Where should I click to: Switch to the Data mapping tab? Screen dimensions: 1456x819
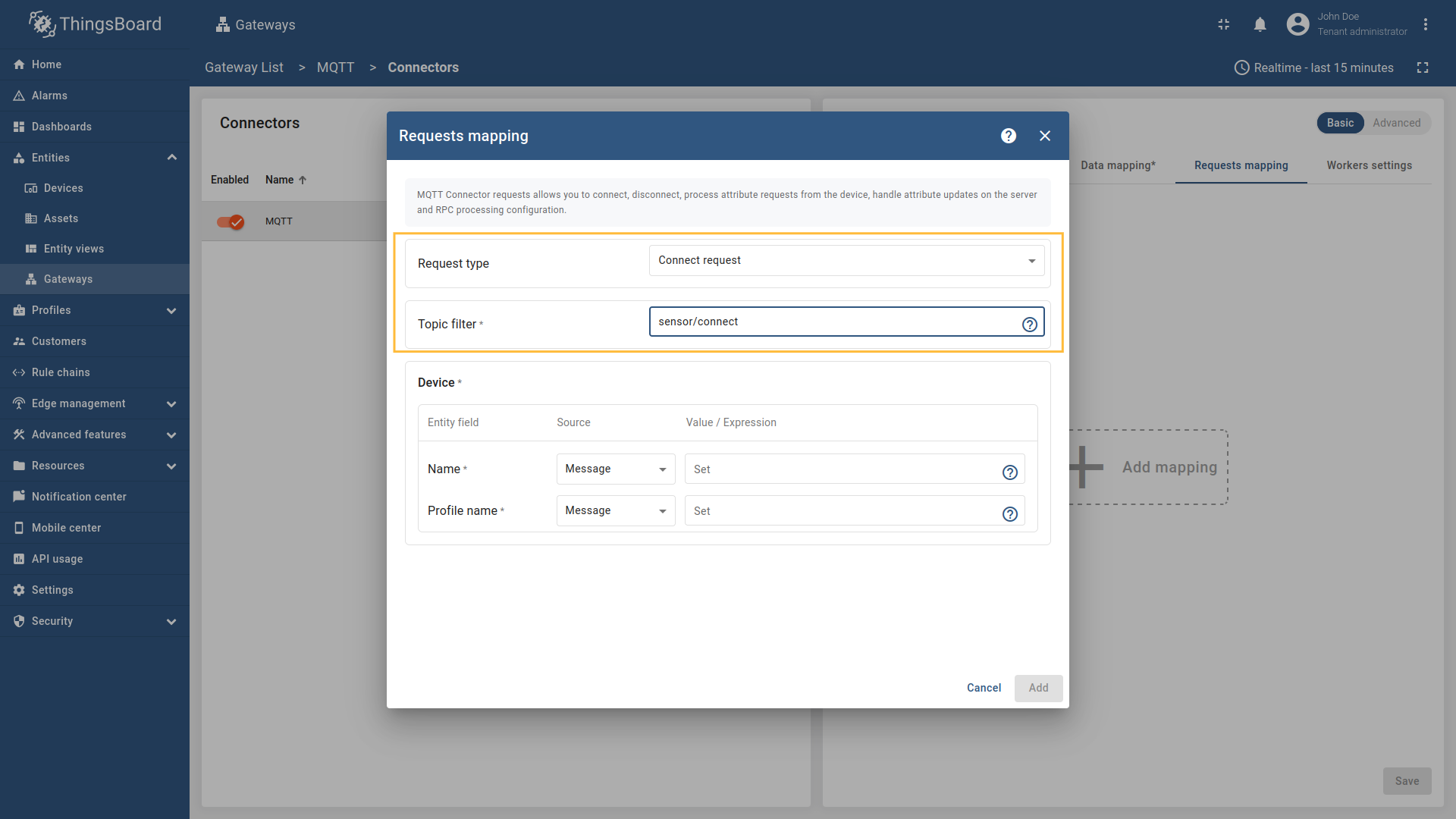click(x=1119, y=165)
